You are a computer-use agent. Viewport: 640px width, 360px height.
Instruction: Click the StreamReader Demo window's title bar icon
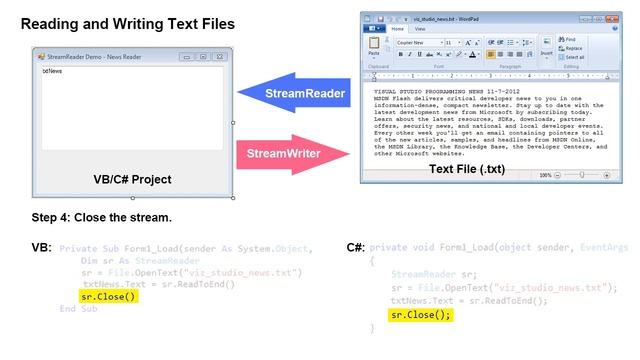pos(41,57)
